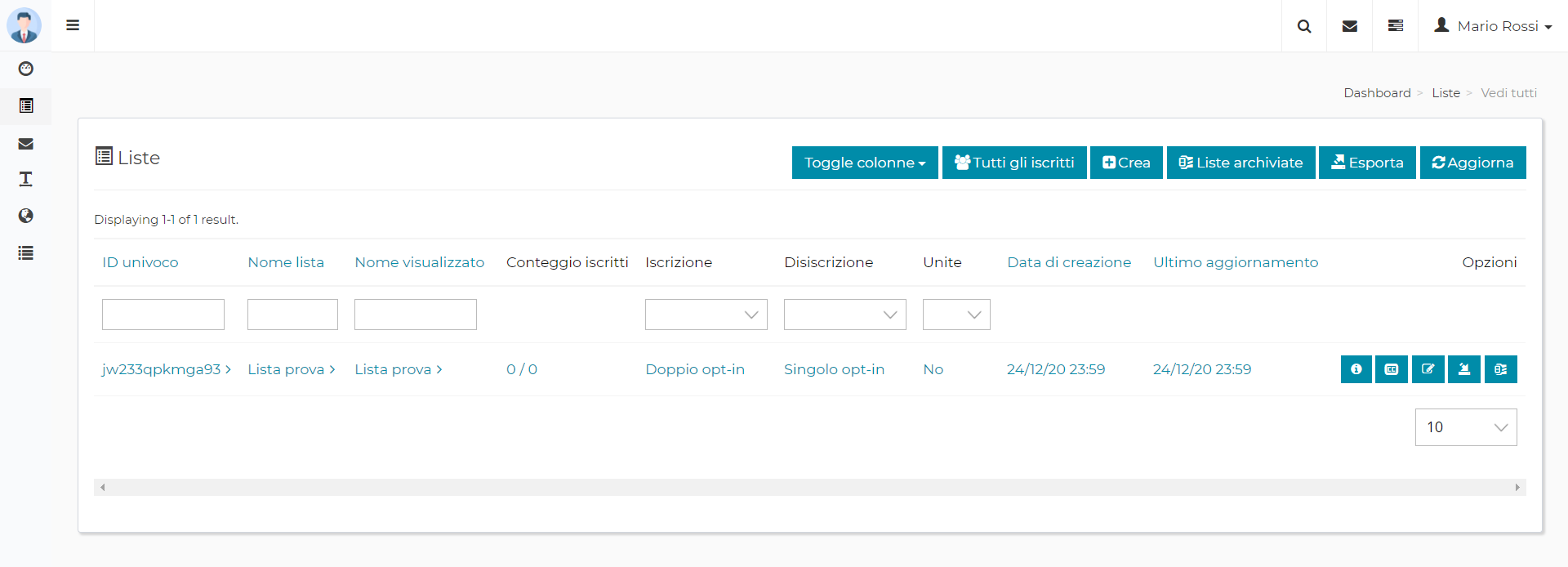Open the Mario Rossi user menu
The width and height of the screenshot is (1568, 567).
pyautogui.click(x=1493, y=26)
